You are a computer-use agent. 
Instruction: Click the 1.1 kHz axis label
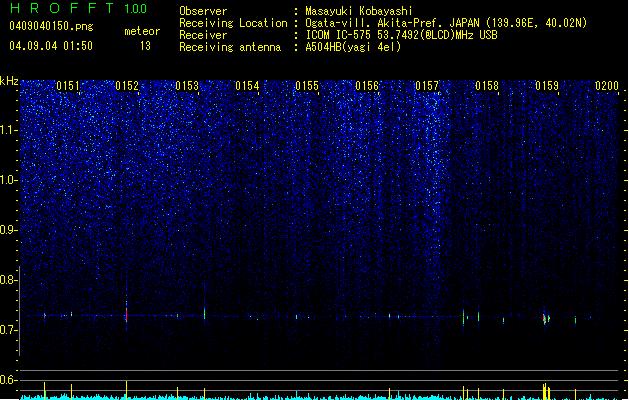click(x=9, y=130)
